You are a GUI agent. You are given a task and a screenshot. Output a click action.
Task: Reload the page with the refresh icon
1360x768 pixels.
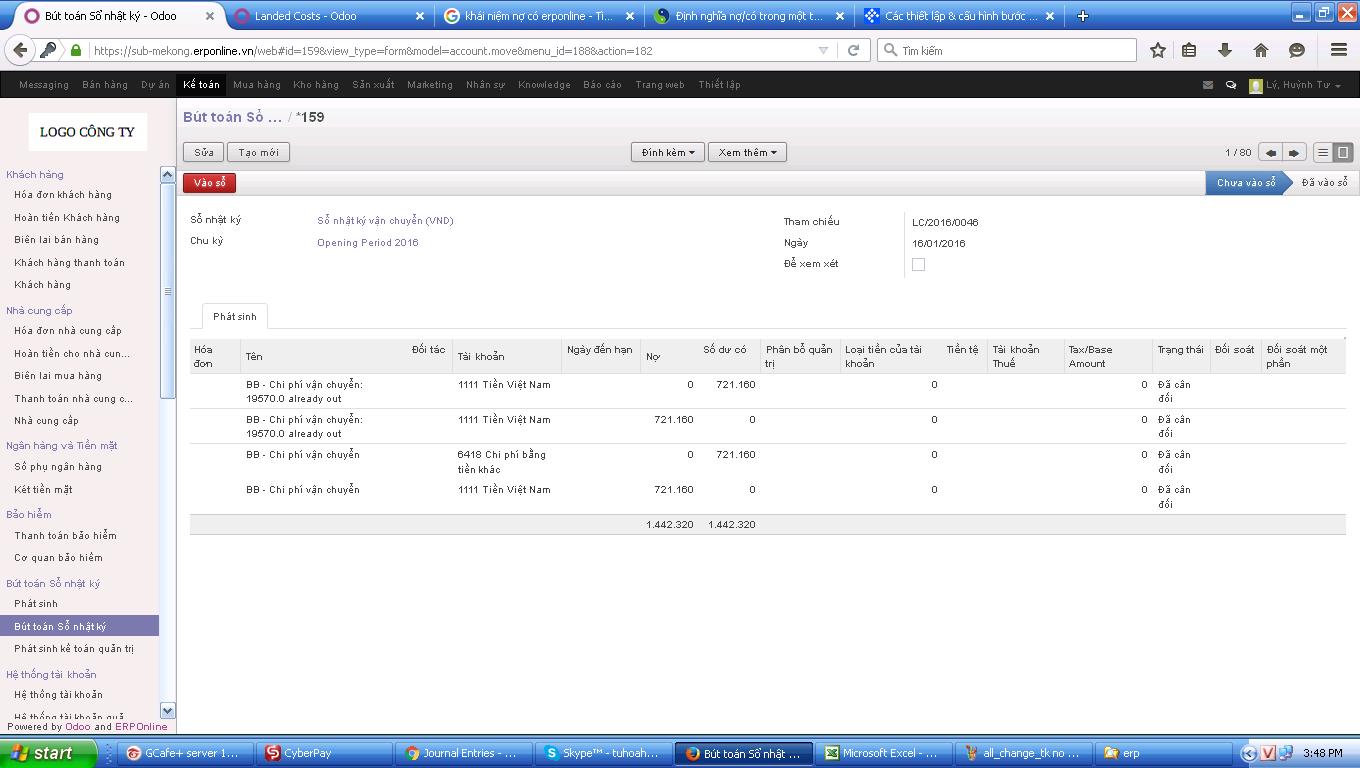tap(853, 50)
